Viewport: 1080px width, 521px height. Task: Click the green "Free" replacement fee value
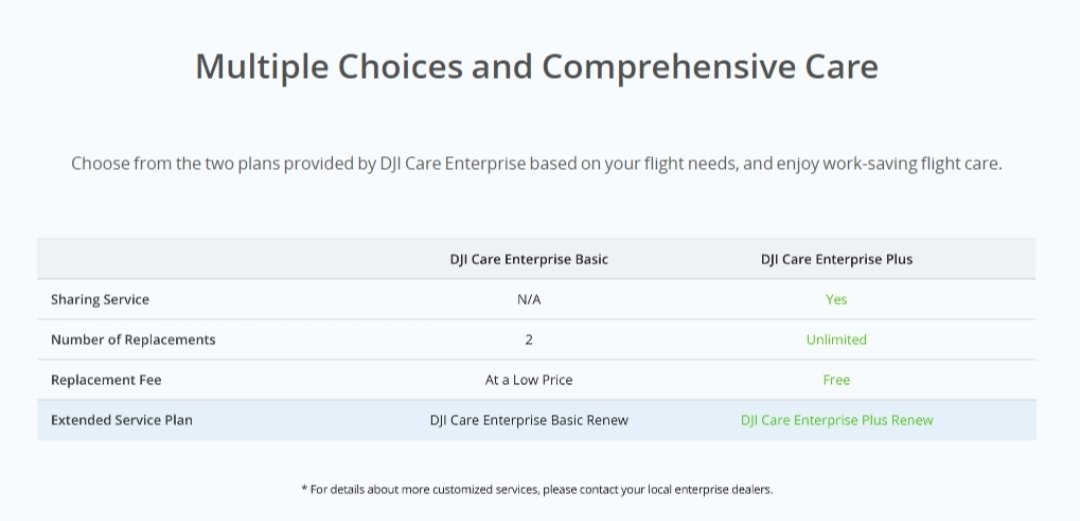pyautogui.click(x=836, y=380)
